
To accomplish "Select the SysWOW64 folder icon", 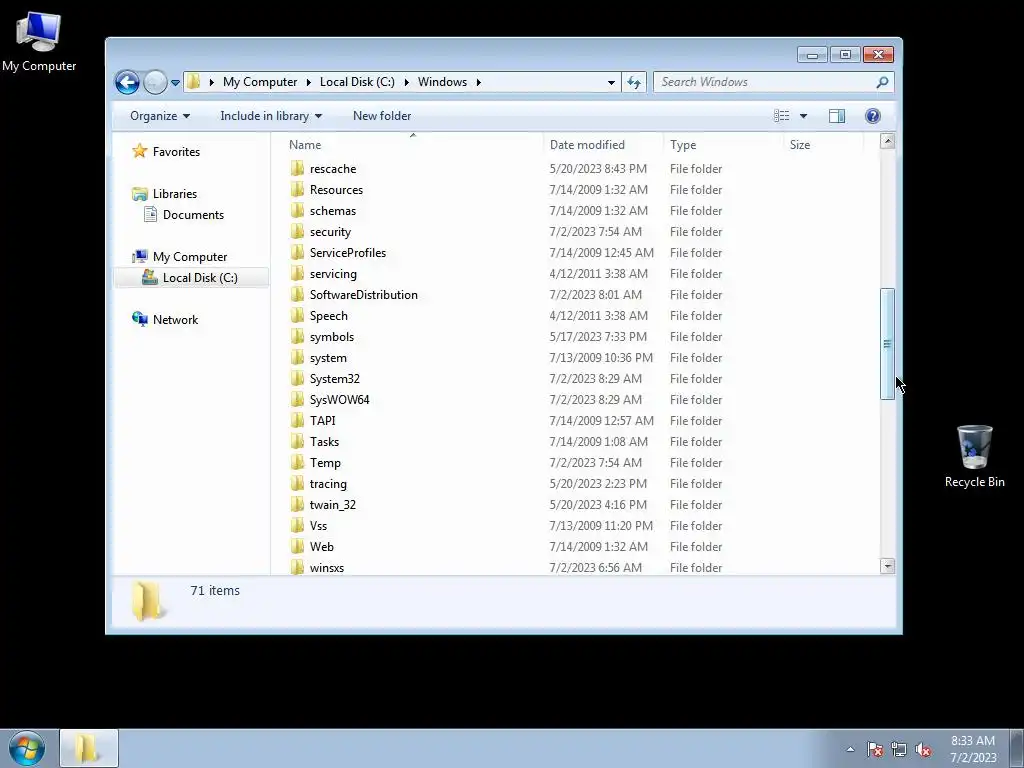I will [297, 399].
